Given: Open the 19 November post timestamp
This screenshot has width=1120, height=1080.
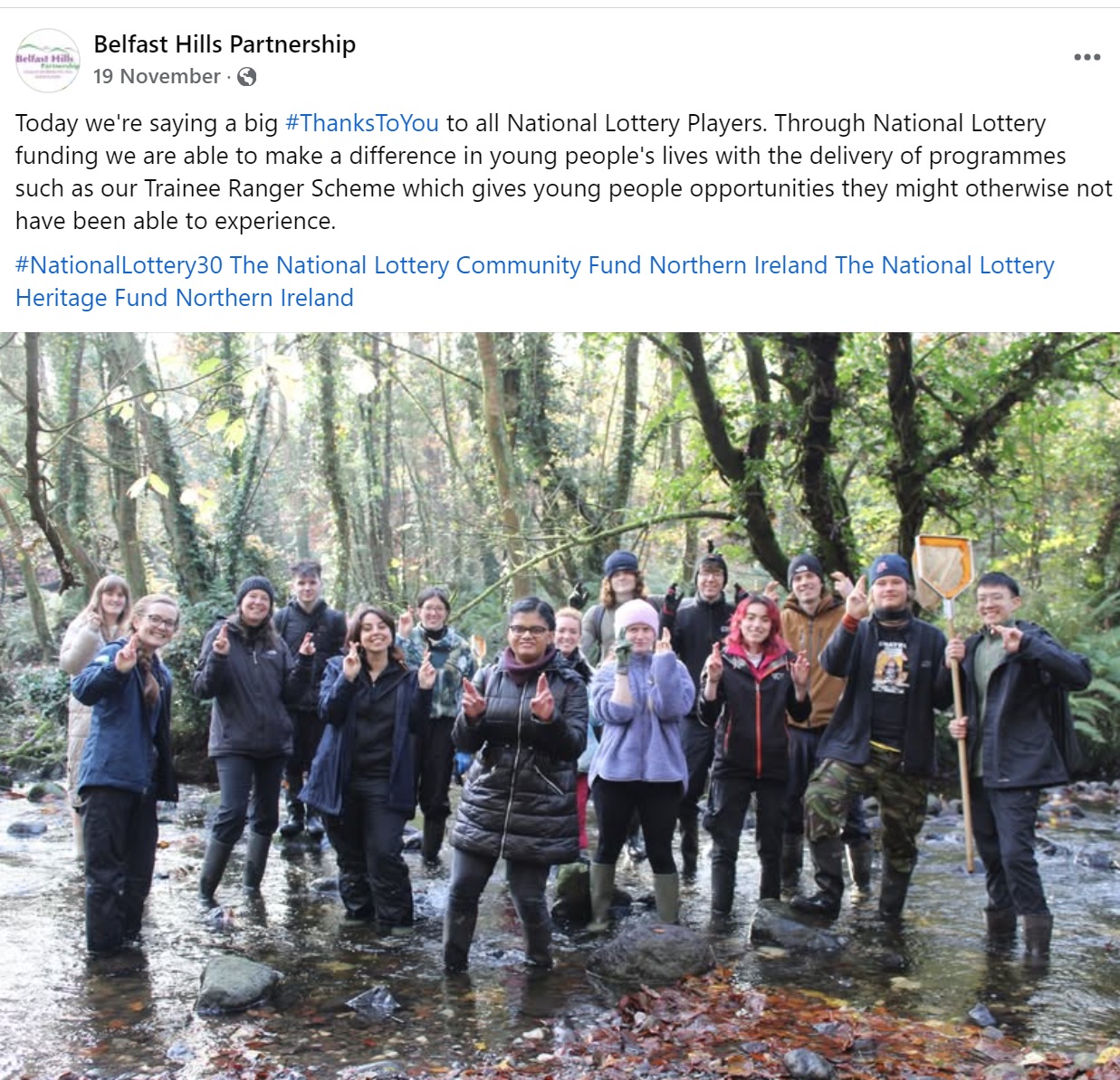Looking at the screenshot, I should [x=157, y=77].
